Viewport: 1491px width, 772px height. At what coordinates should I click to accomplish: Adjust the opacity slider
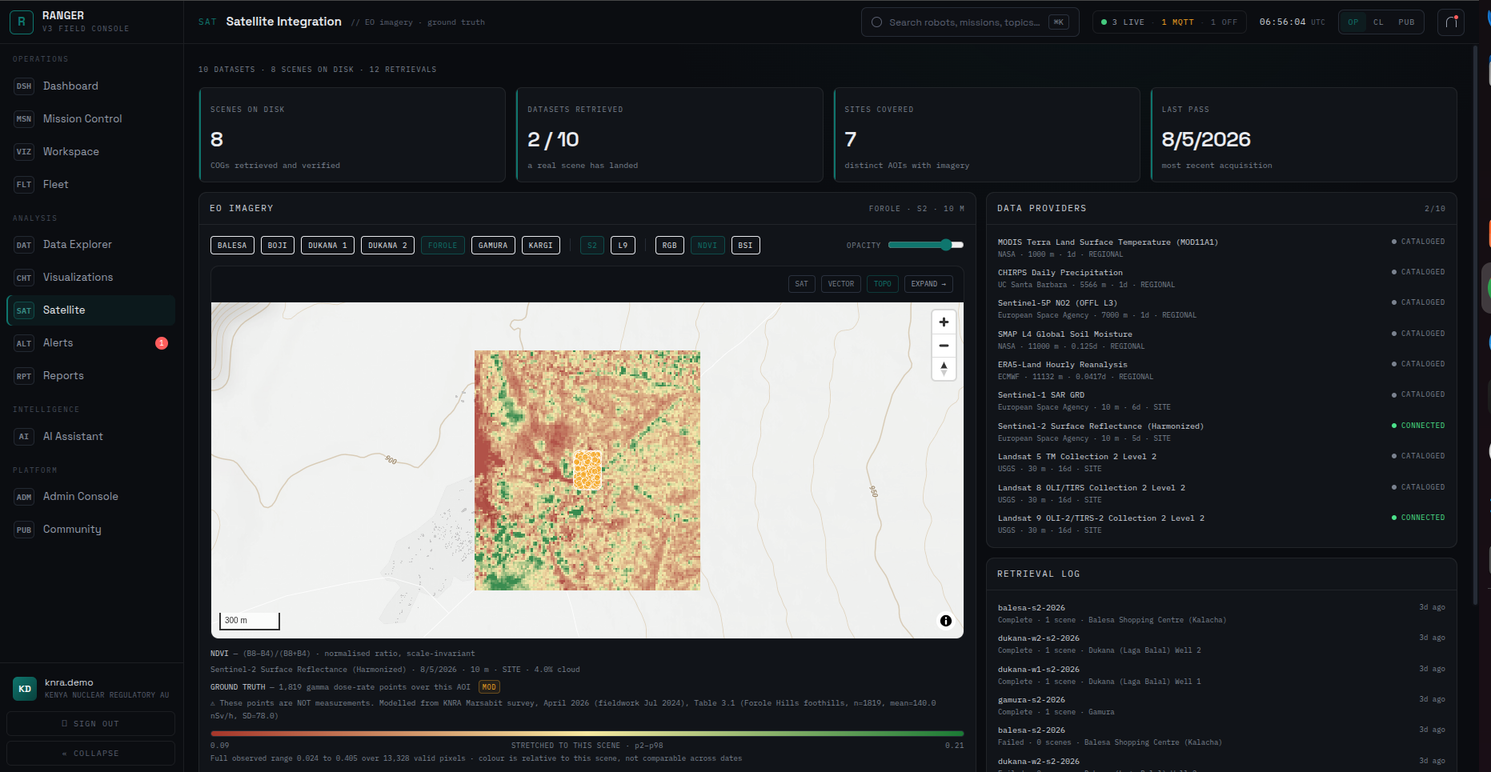pyautogui.click(x=926, y=245)
